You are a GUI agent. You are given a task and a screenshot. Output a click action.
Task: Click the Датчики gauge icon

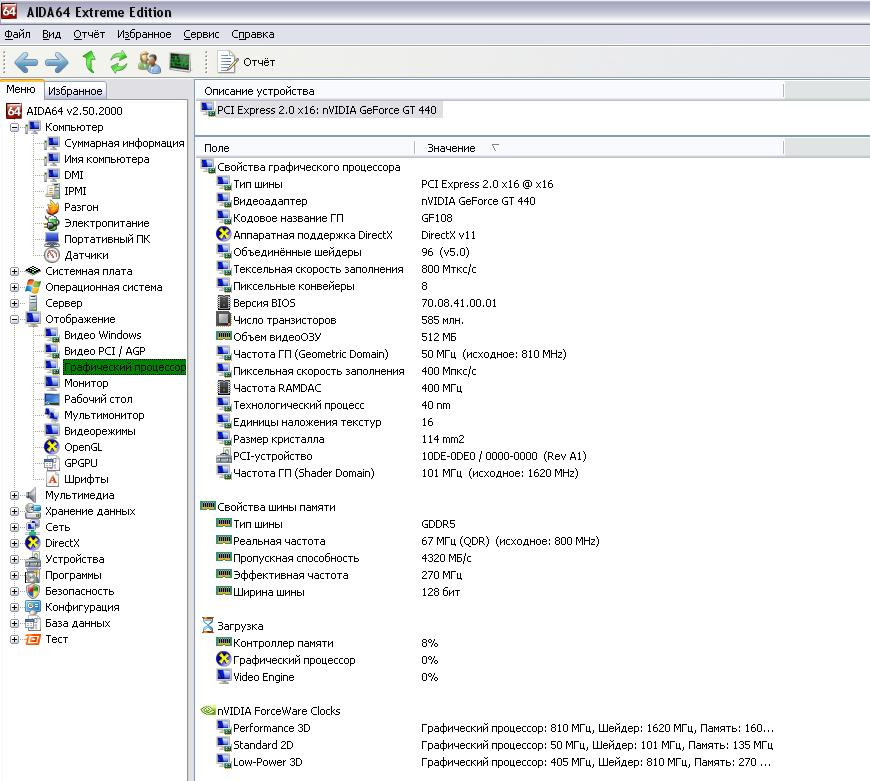click(x=52, y=255)
